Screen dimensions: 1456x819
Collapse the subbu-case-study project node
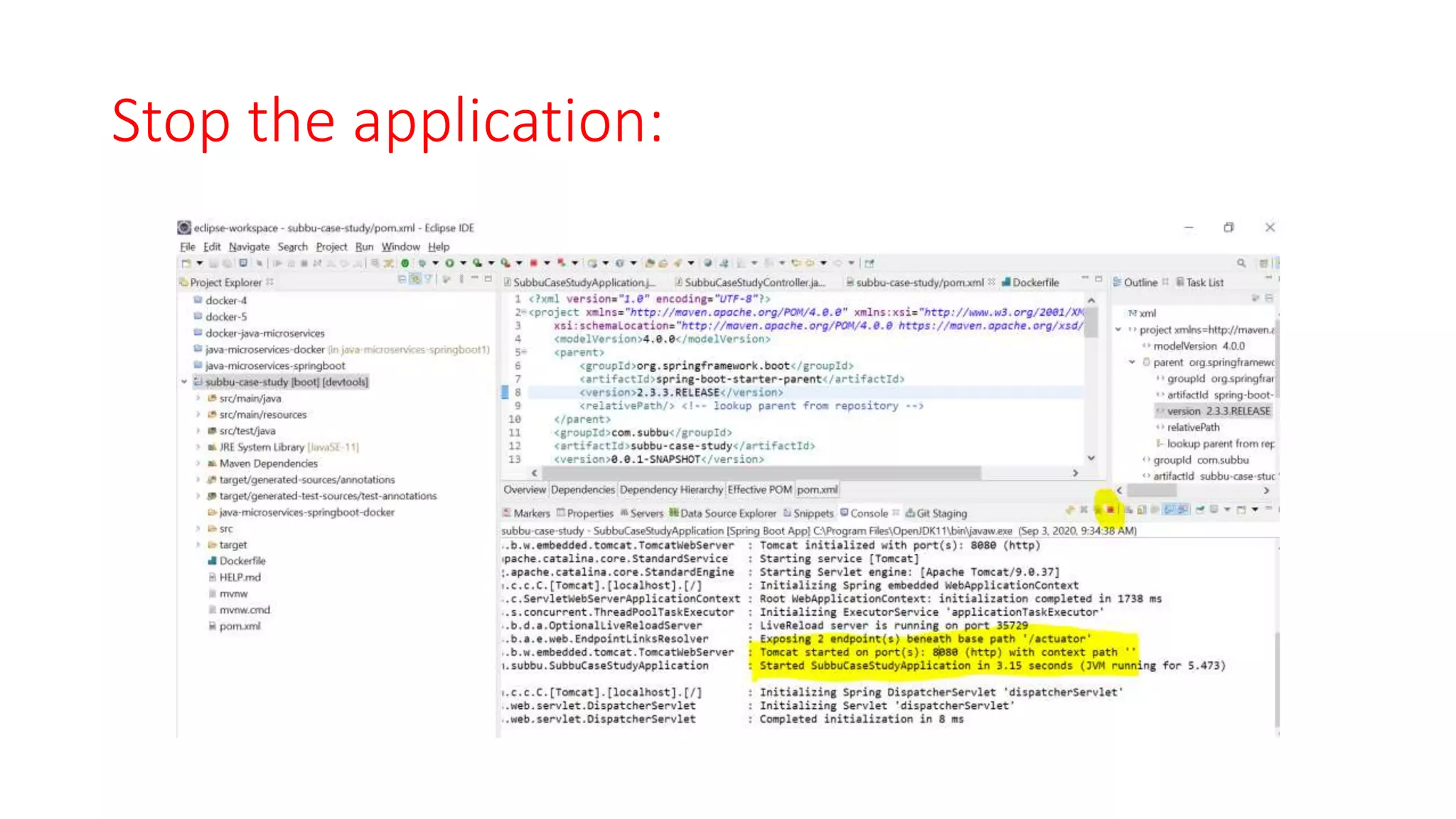click(x=184, y=382)
